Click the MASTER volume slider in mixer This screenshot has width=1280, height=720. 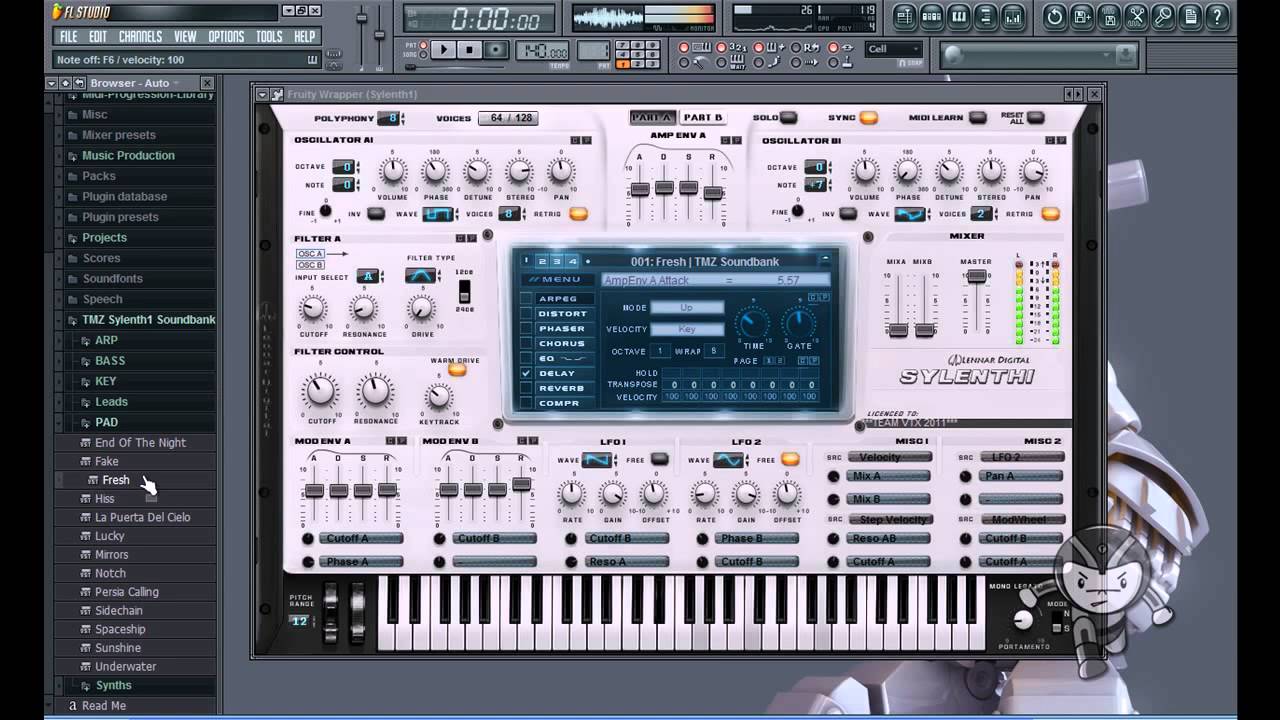pos(977,277)
